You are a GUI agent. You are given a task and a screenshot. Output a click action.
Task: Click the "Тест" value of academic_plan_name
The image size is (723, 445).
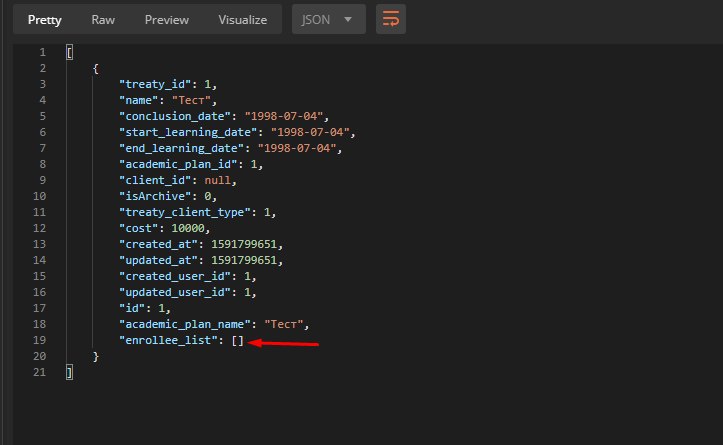pyautogui.click(x=284, y=324)
